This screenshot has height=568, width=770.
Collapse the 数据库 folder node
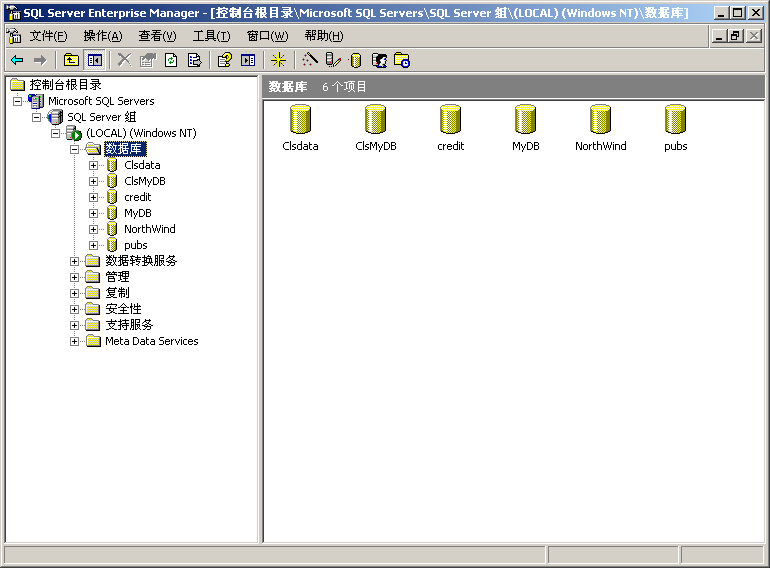coord(75,149)
